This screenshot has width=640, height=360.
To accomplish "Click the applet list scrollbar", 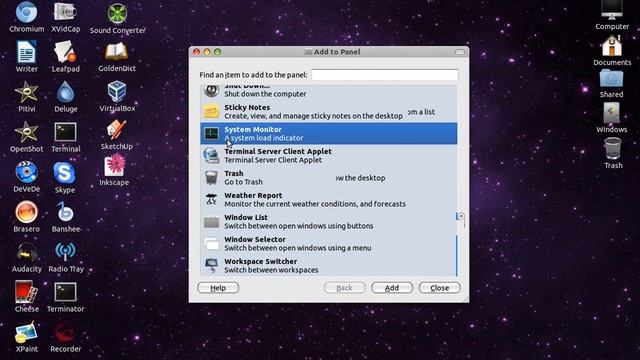I will [460, 220].
